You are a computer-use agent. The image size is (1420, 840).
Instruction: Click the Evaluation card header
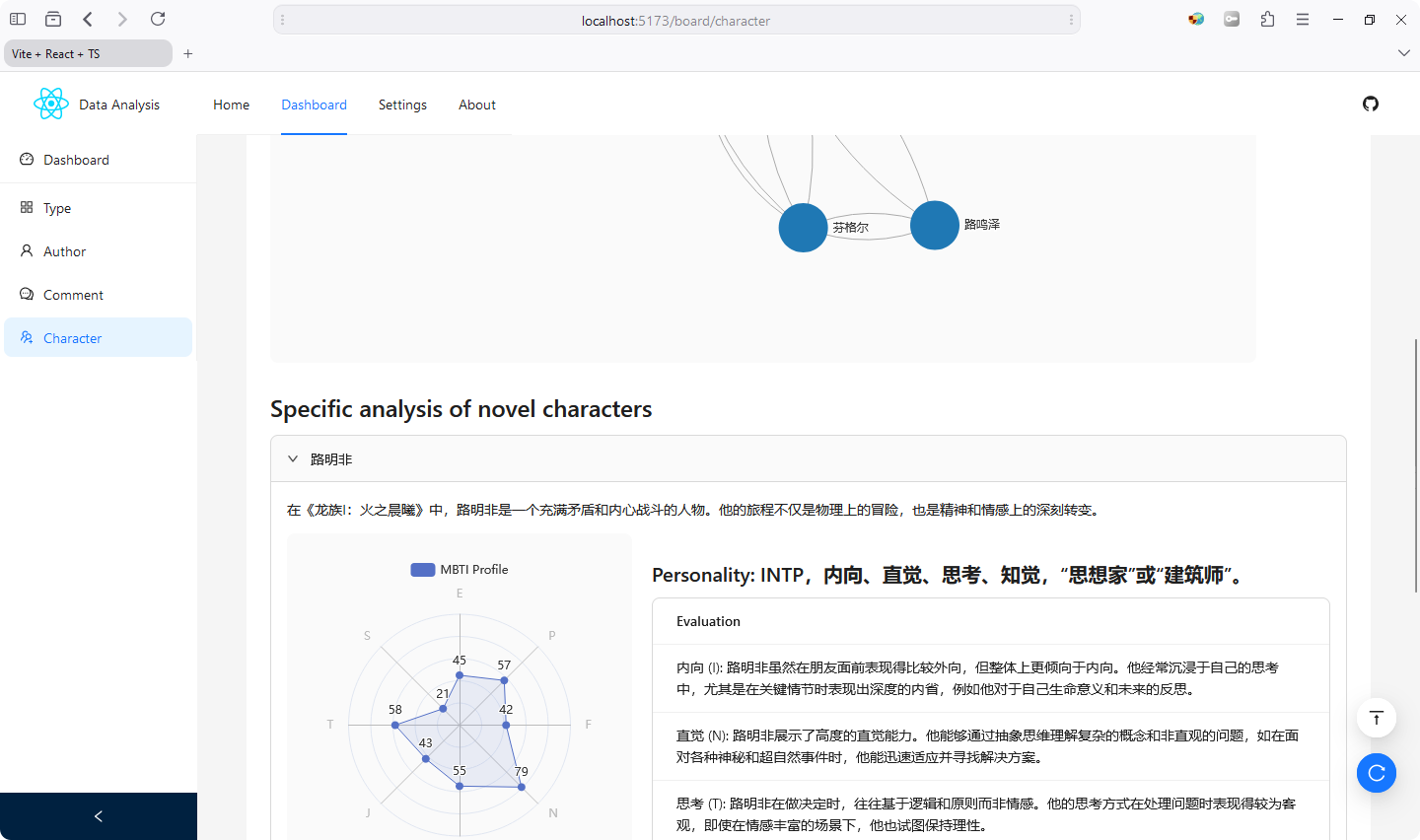[991, 621]
